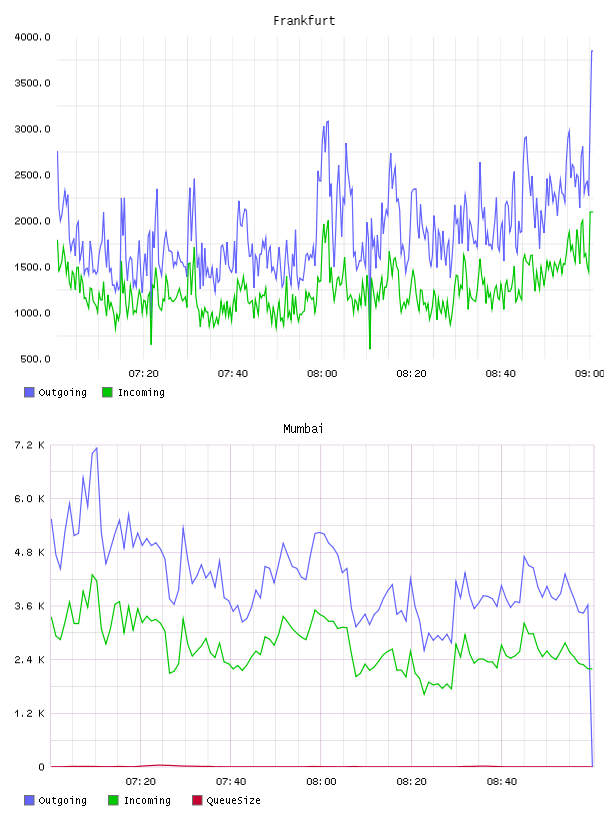The image size is (608, 816).
Task: Select the red QueueSize swatch in Mumbai legend
Action: tap(197, 800)
